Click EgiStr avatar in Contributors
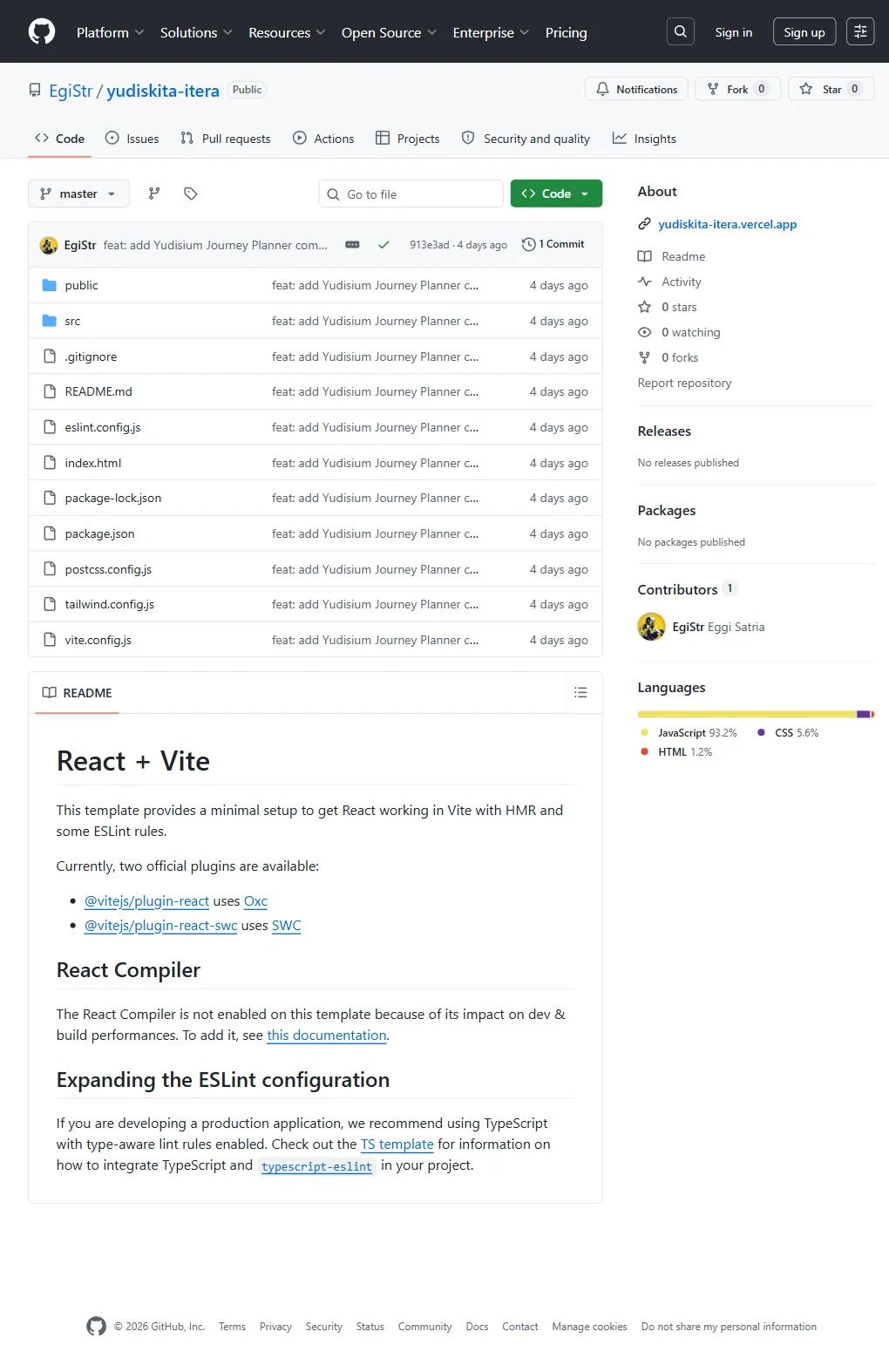Screen dimensions: 889x1372 [651, 627]
